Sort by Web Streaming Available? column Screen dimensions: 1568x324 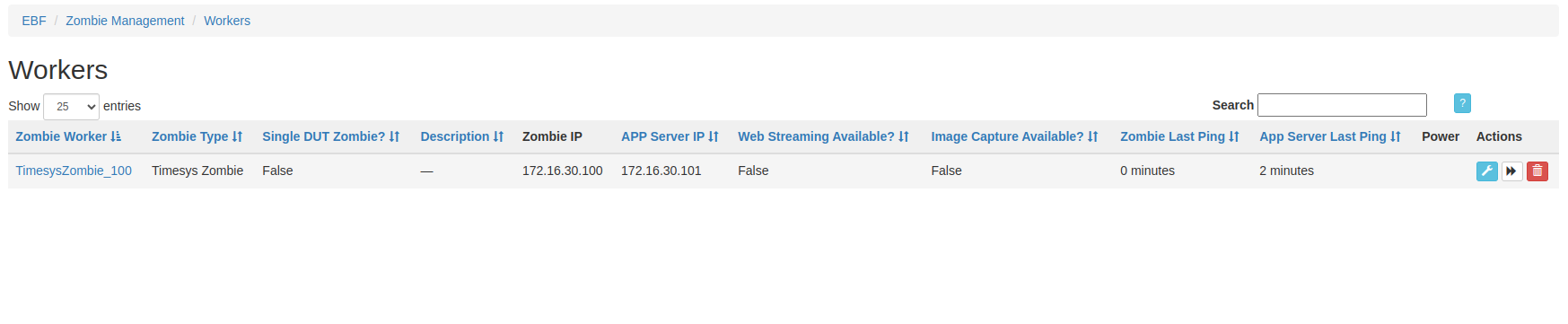823,136
